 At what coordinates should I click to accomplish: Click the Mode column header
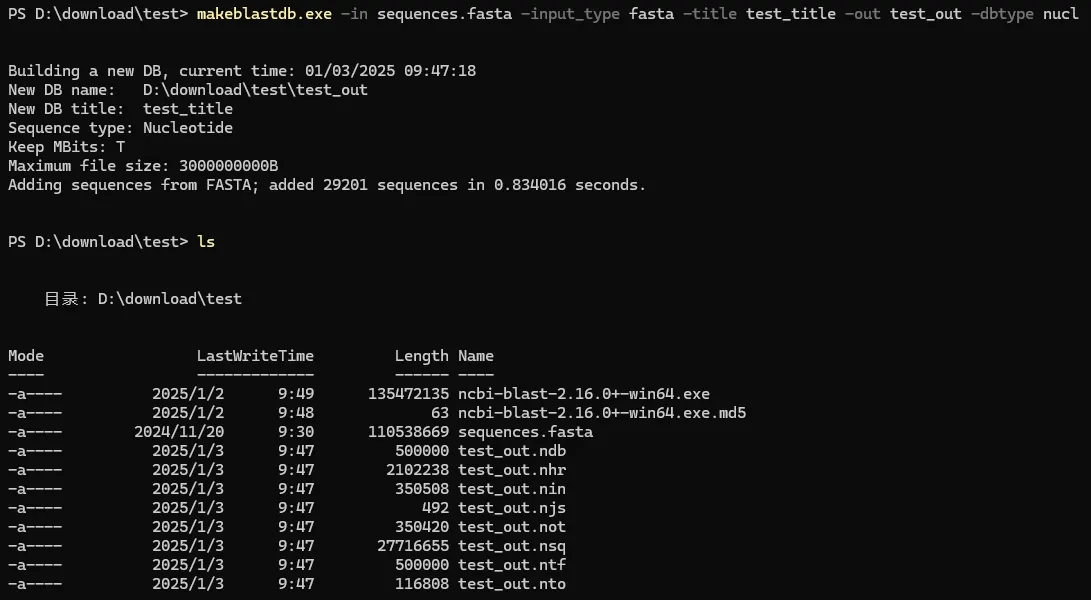[26, 356]
